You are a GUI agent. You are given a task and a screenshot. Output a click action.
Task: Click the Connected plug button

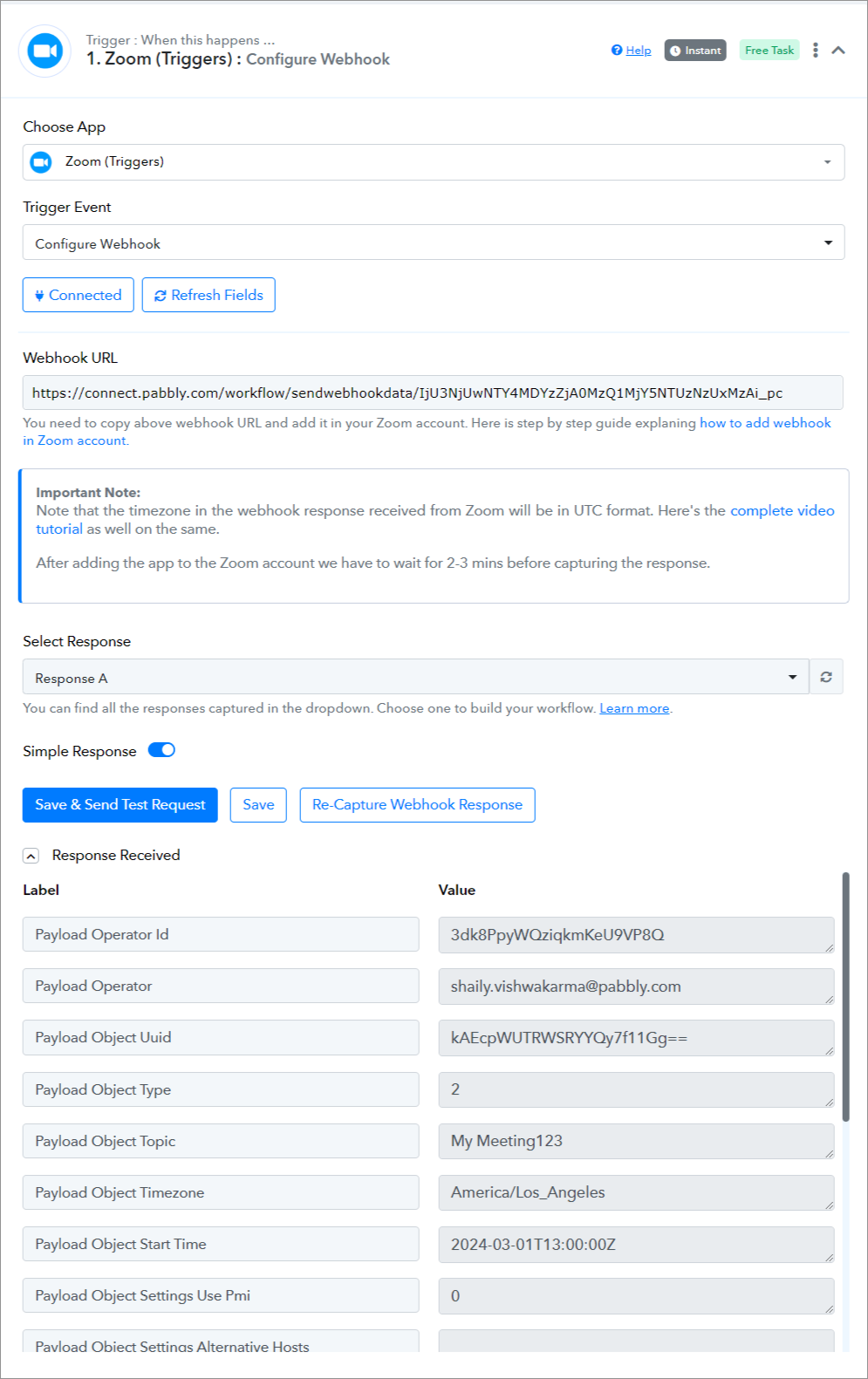(x=79, y=295)
